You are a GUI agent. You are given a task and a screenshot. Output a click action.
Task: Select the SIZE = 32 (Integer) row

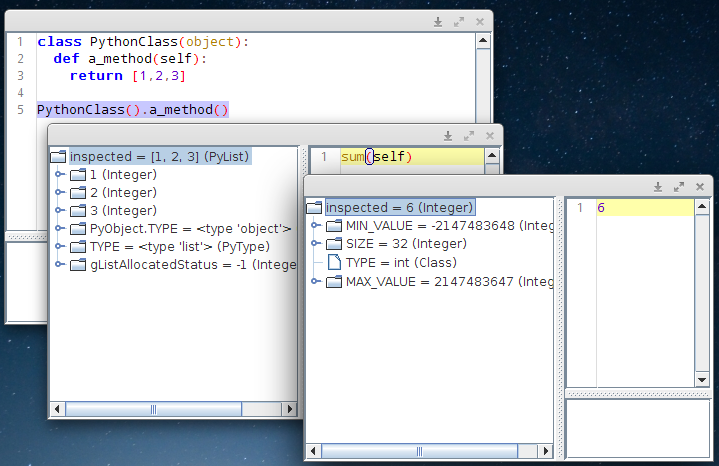(406, 244)
